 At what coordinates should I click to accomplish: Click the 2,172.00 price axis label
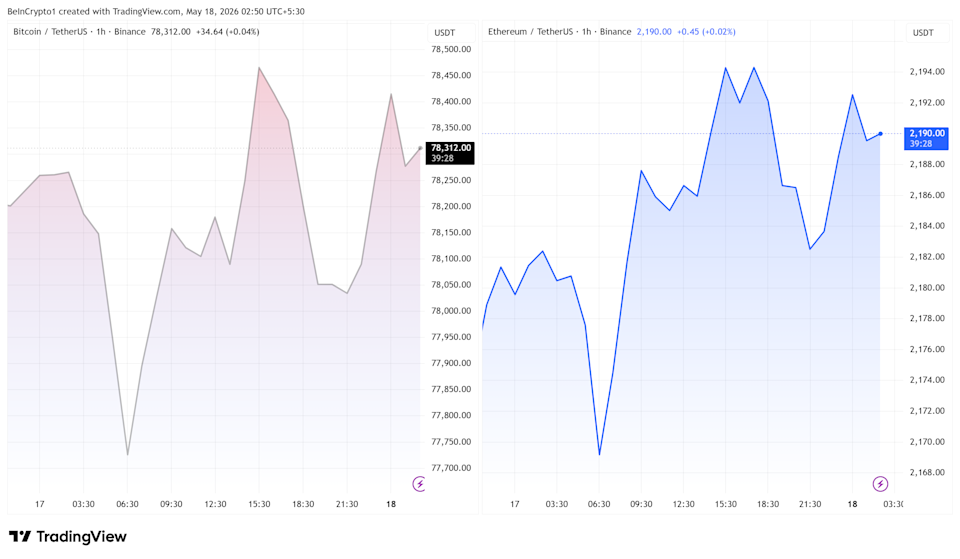927,411
